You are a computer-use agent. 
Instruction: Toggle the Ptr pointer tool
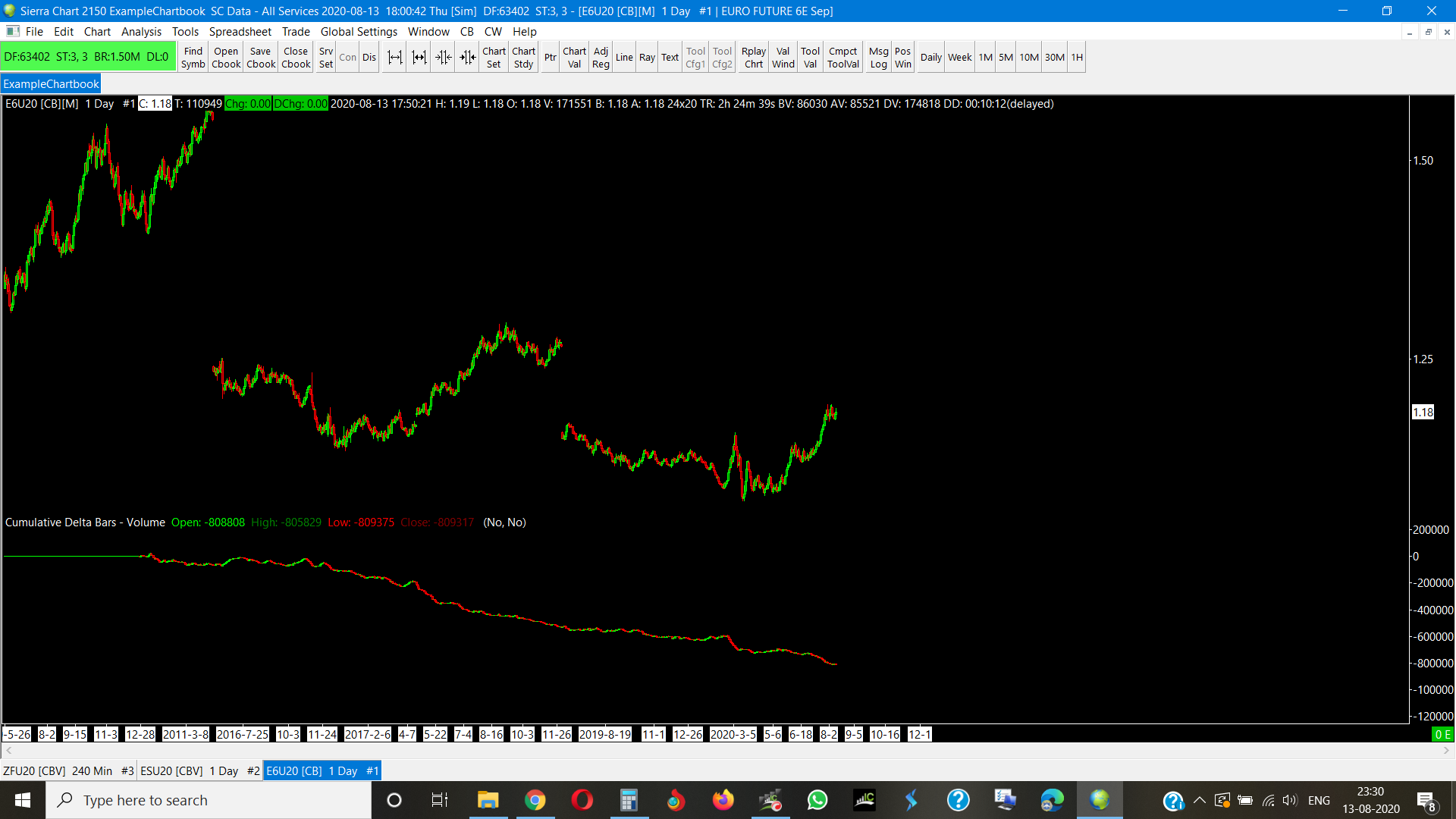pos(550,58)
